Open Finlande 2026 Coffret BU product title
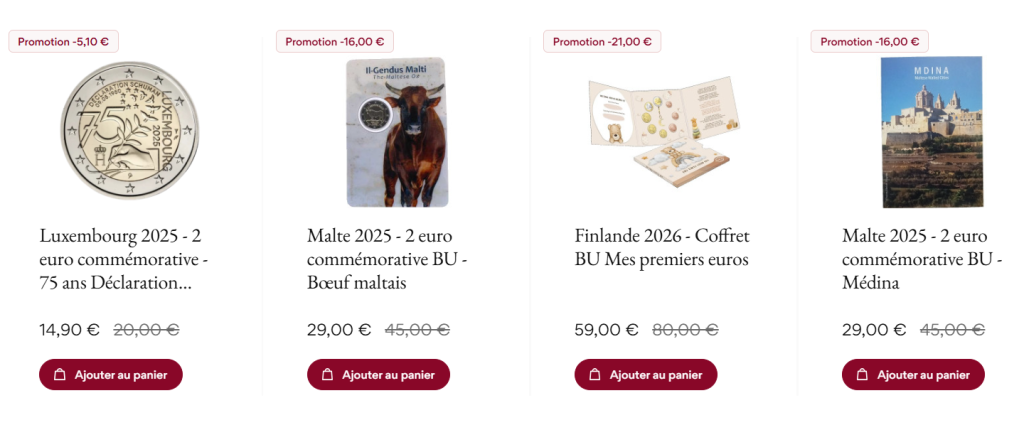This screenshot has height=425, width=1024. click(x=662, y=248)
